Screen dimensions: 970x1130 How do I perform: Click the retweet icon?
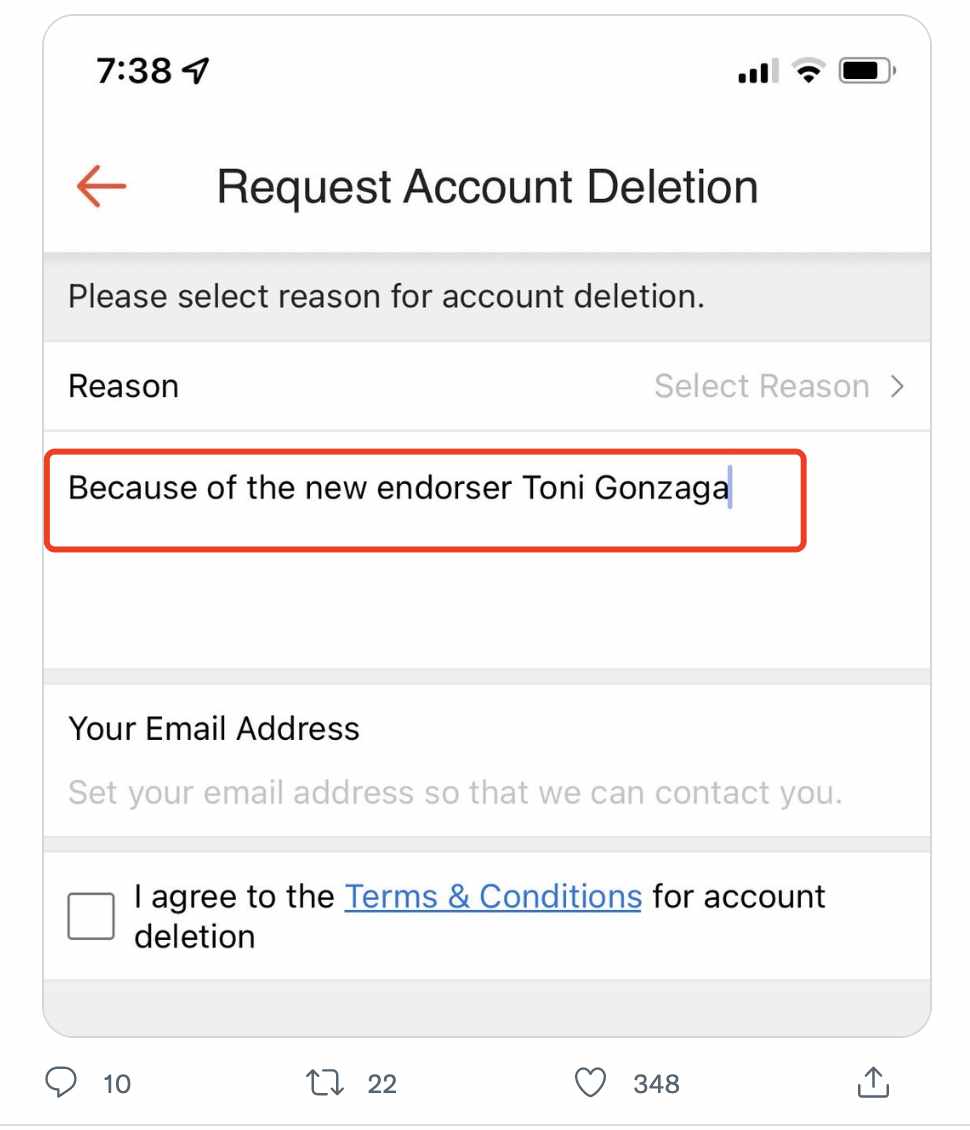[x=325, y=1082]
